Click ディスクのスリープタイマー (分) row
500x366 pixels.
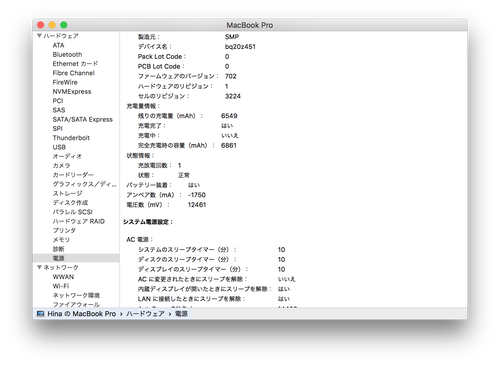click(x=211, y=259)
